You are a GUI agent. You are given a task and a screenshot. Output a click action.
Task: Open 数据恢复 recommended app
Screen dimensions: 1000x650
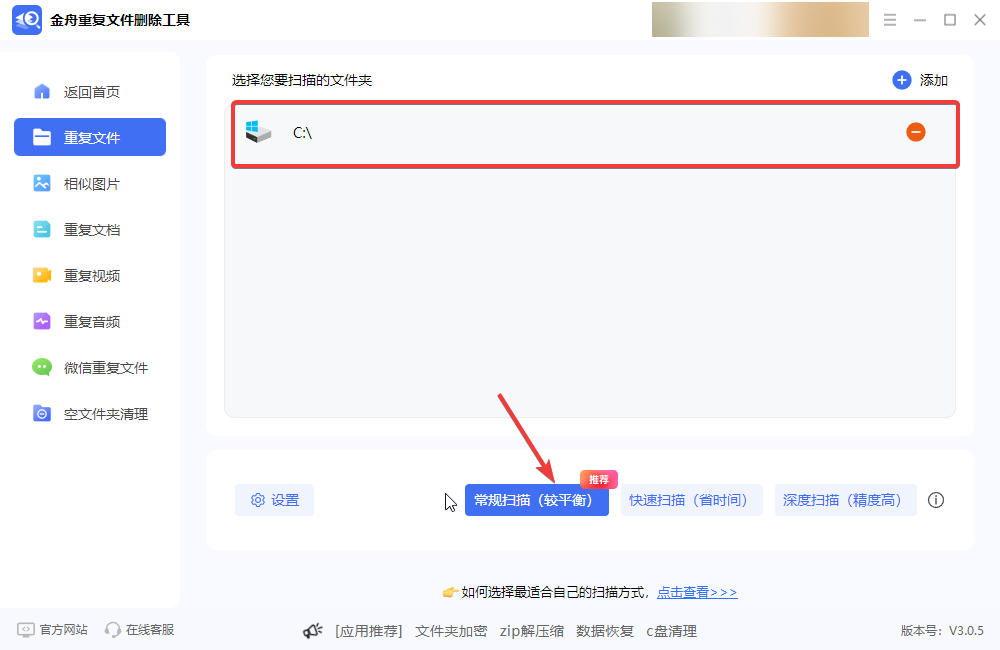[605, 631]
